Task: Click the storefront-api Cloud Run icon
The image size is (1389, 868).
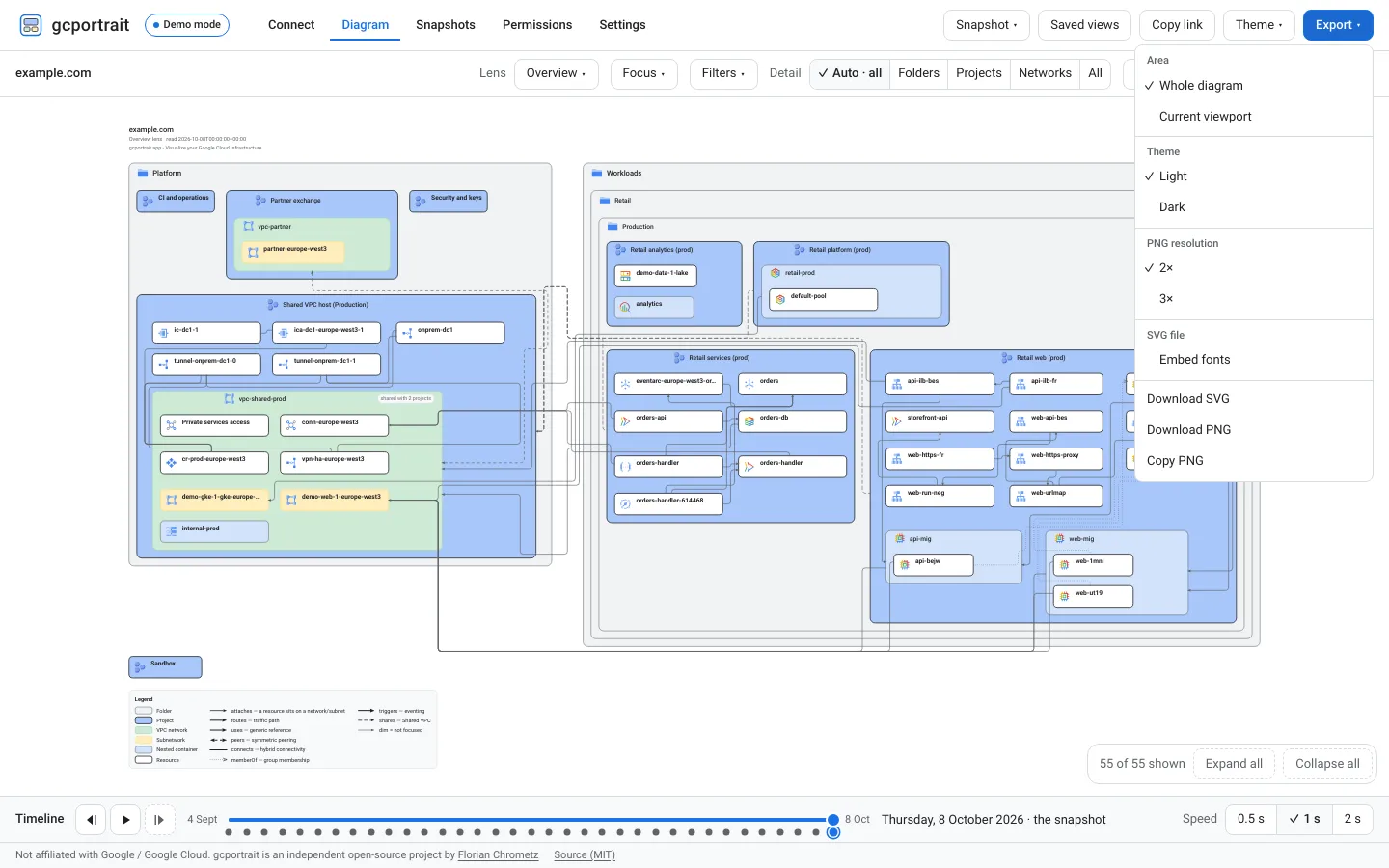Action: [897, 421]
